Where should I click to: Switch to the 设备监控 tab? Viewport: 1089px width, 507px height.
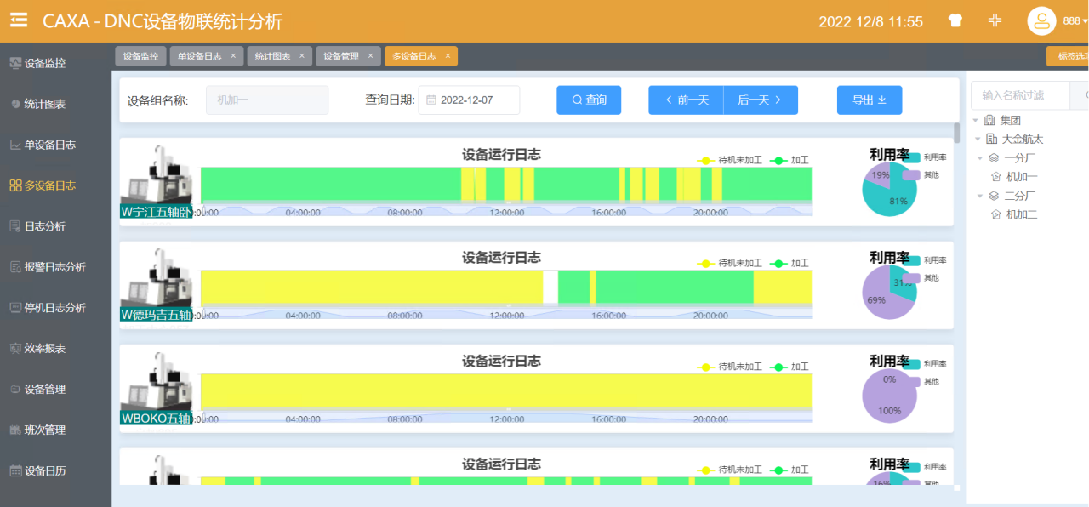(141, 56)
